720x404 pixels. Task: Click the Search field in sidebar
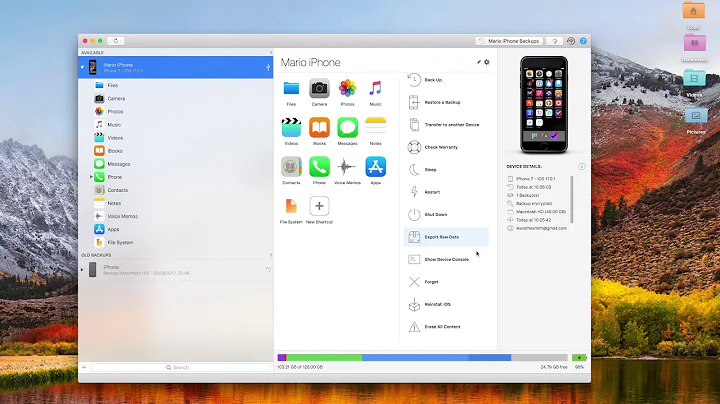[180, 367]
